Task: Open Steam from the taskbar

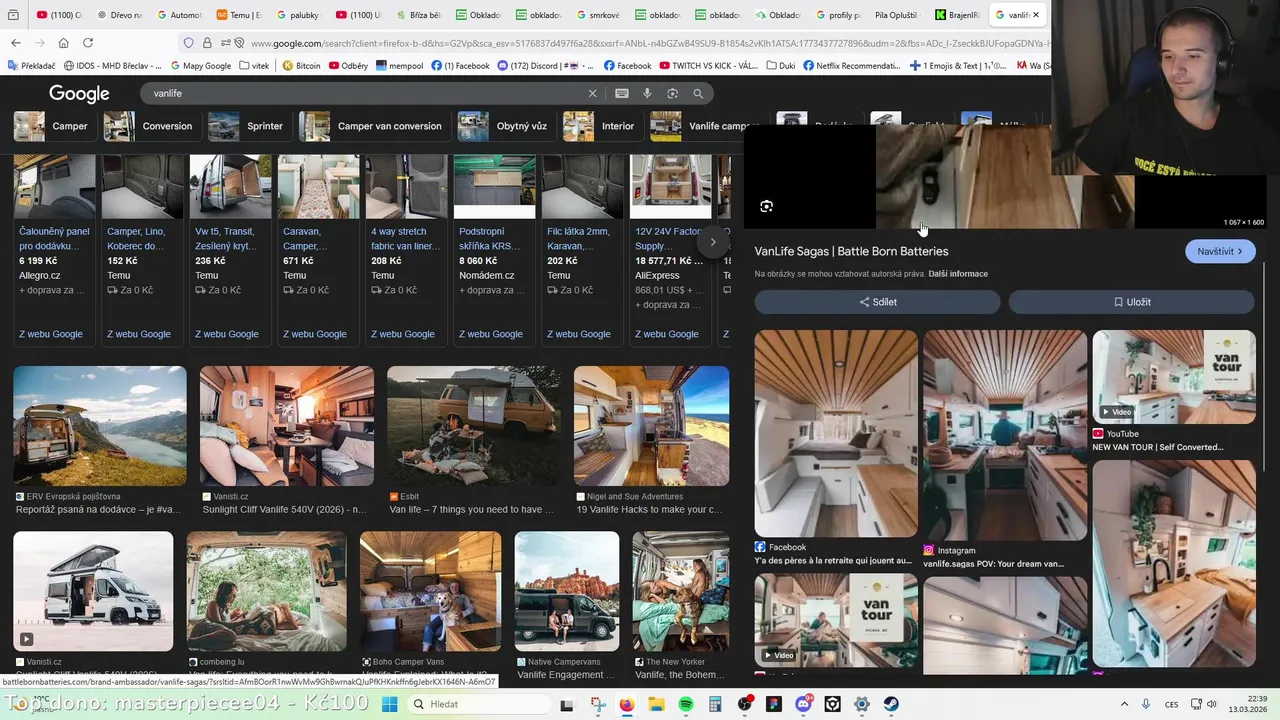Action: (891, 704)
